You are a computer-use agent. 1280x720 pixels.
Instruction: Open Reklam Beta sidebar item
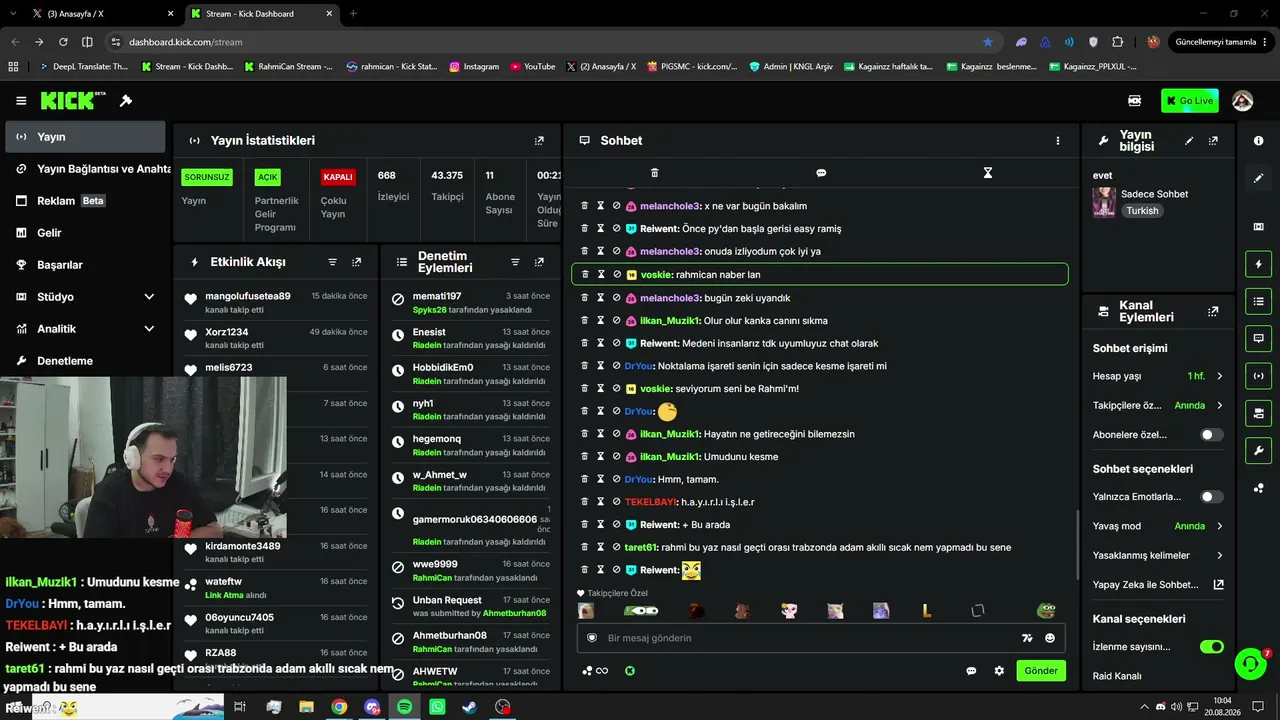(85, 201)
